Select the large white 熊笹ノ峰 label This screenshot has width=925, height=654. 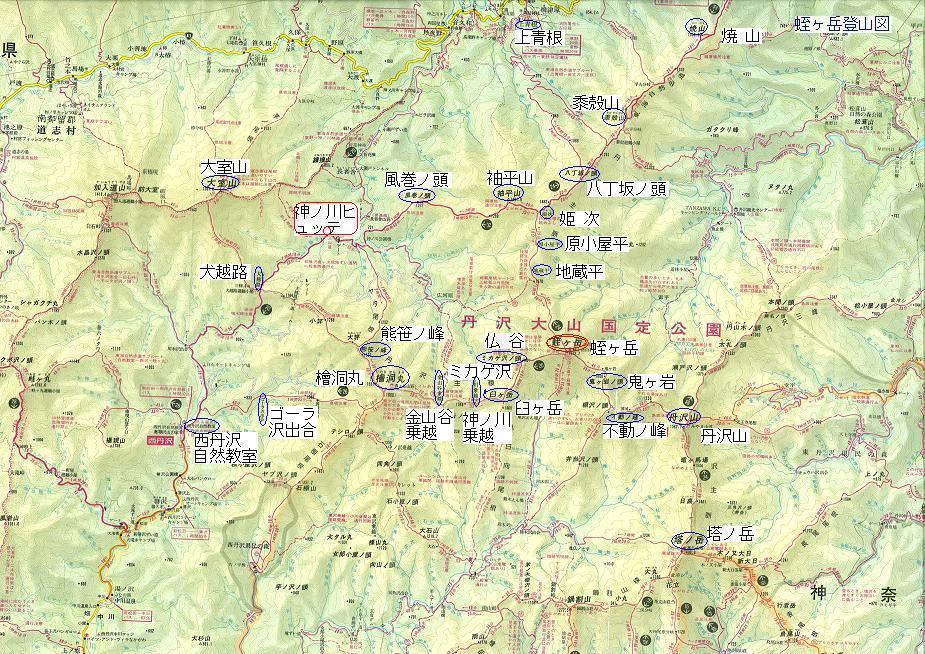click(412, 334)
